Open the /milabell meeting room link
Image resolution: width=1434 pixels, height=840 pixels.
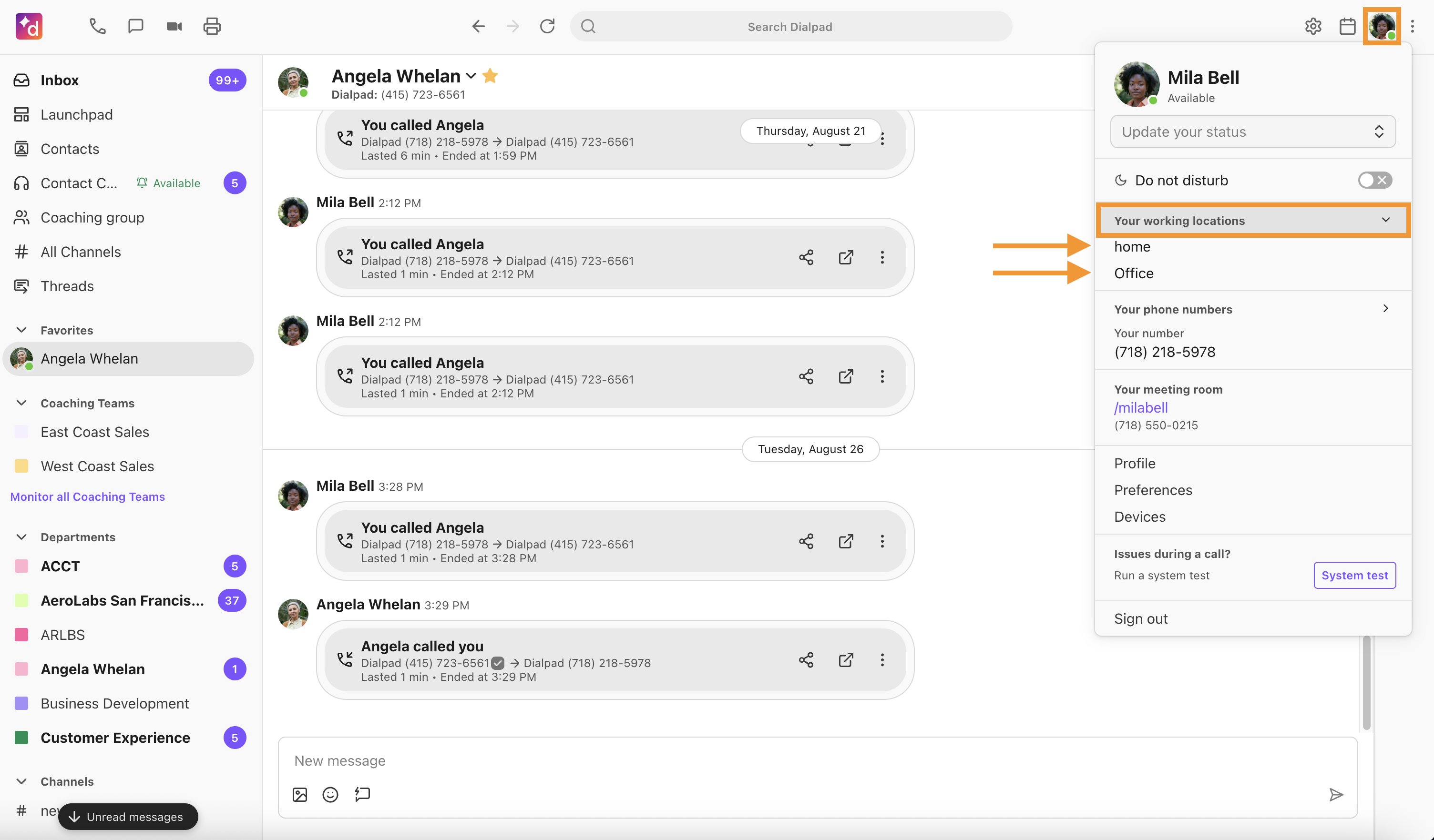coord(1141,408)
